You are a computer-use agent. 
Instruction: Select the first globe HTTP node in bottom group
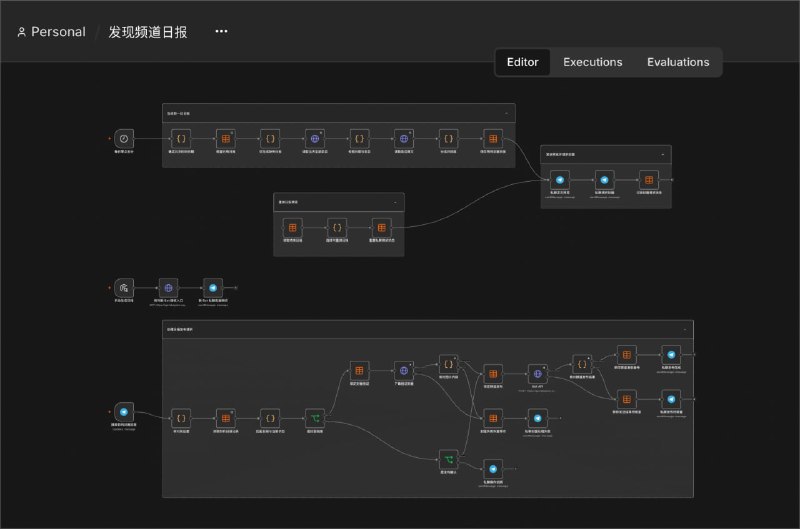[x=404, y=371]
